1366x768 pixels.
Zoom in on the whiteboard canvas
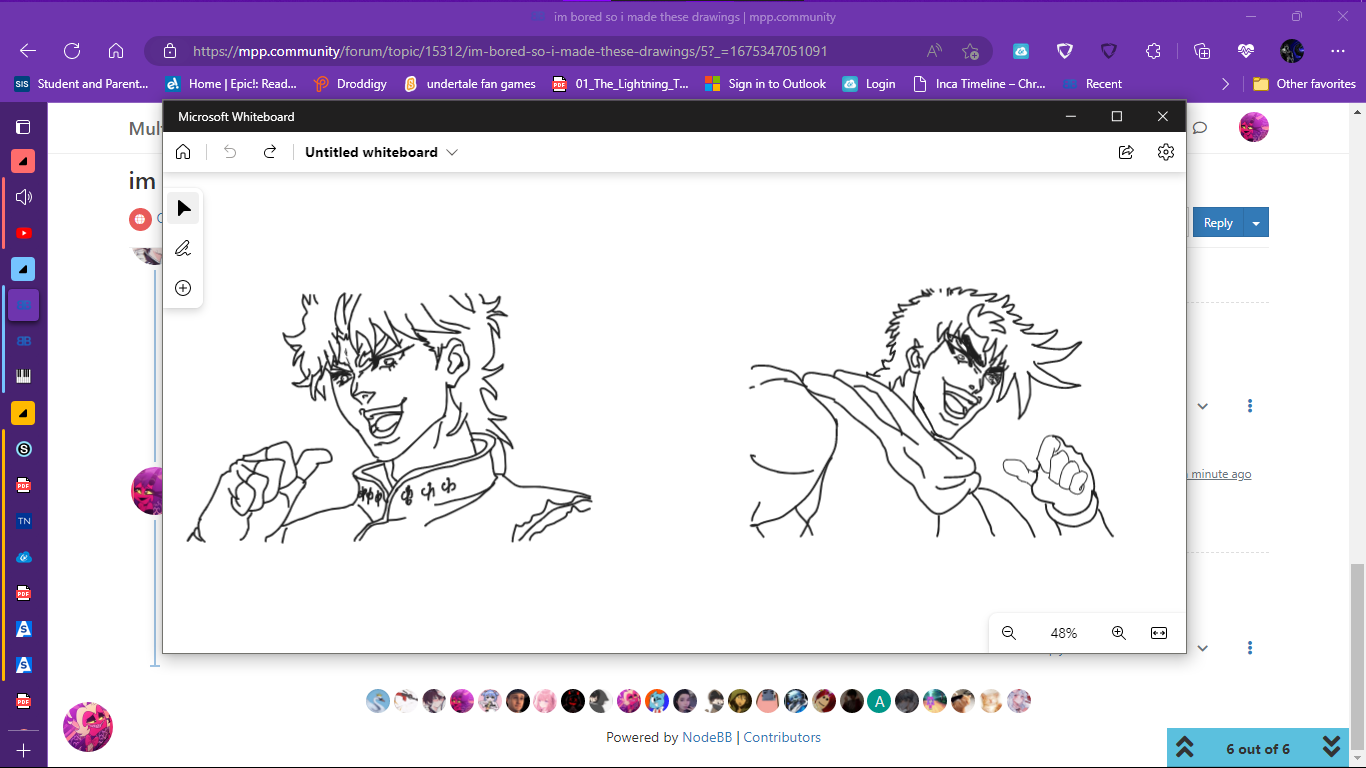point(1119,633)
